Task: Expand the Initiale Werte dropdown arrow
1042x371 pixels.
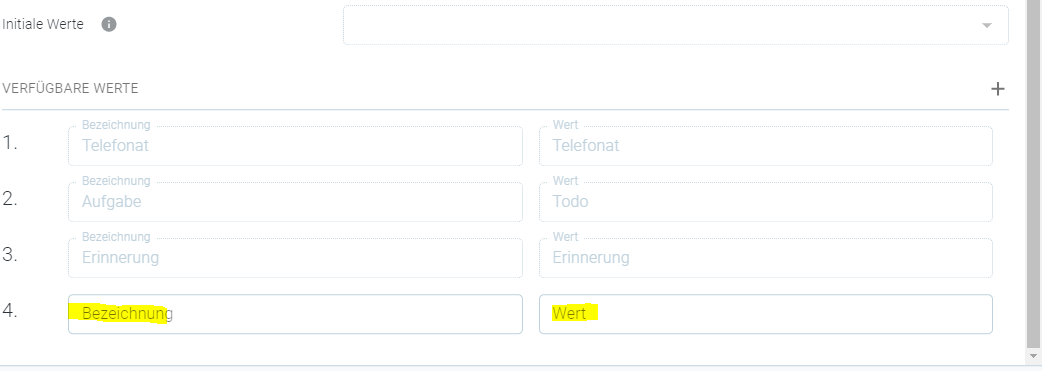Action: (987, 25)
